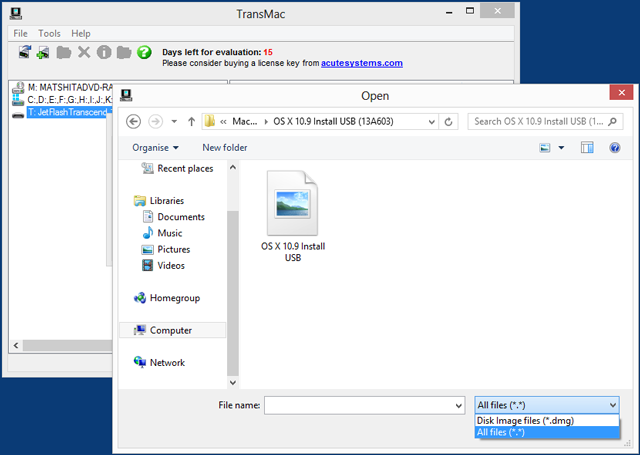This screenshot has width=640, height=455.
Task: Click the grey X delete icon in TransMac toolbar
Action: [84, 52]
